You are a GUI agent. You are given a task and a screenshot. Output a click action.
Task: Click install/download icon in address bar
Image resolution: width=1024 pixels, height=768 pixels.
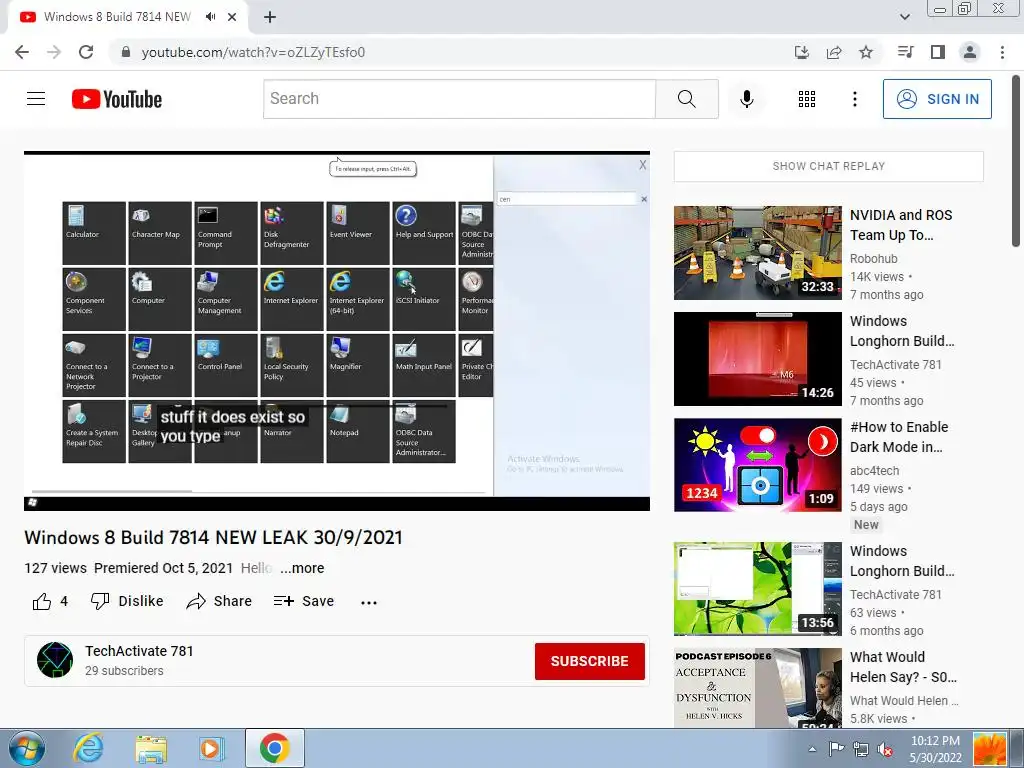[802, 52]
